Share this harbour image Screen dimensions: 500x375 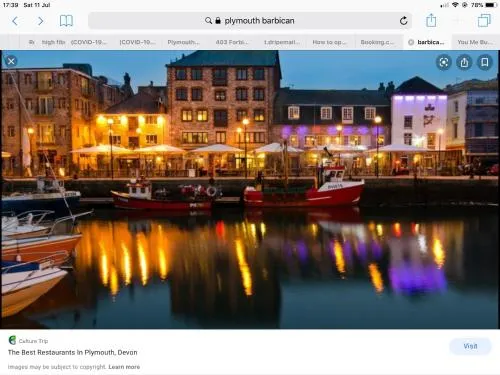click(464, 62)
